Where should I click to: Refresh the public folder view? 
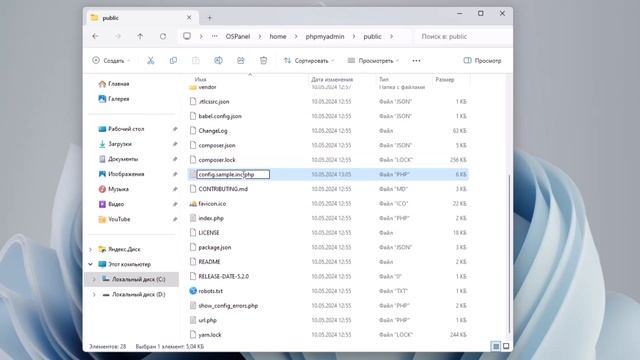click(163, 36)
